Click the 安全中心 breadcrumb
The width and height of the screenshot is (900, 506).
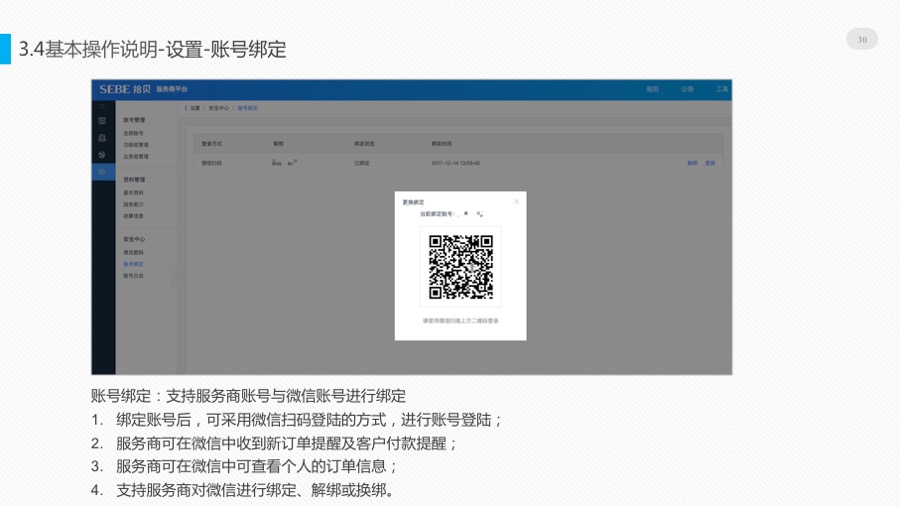(219, 108)
